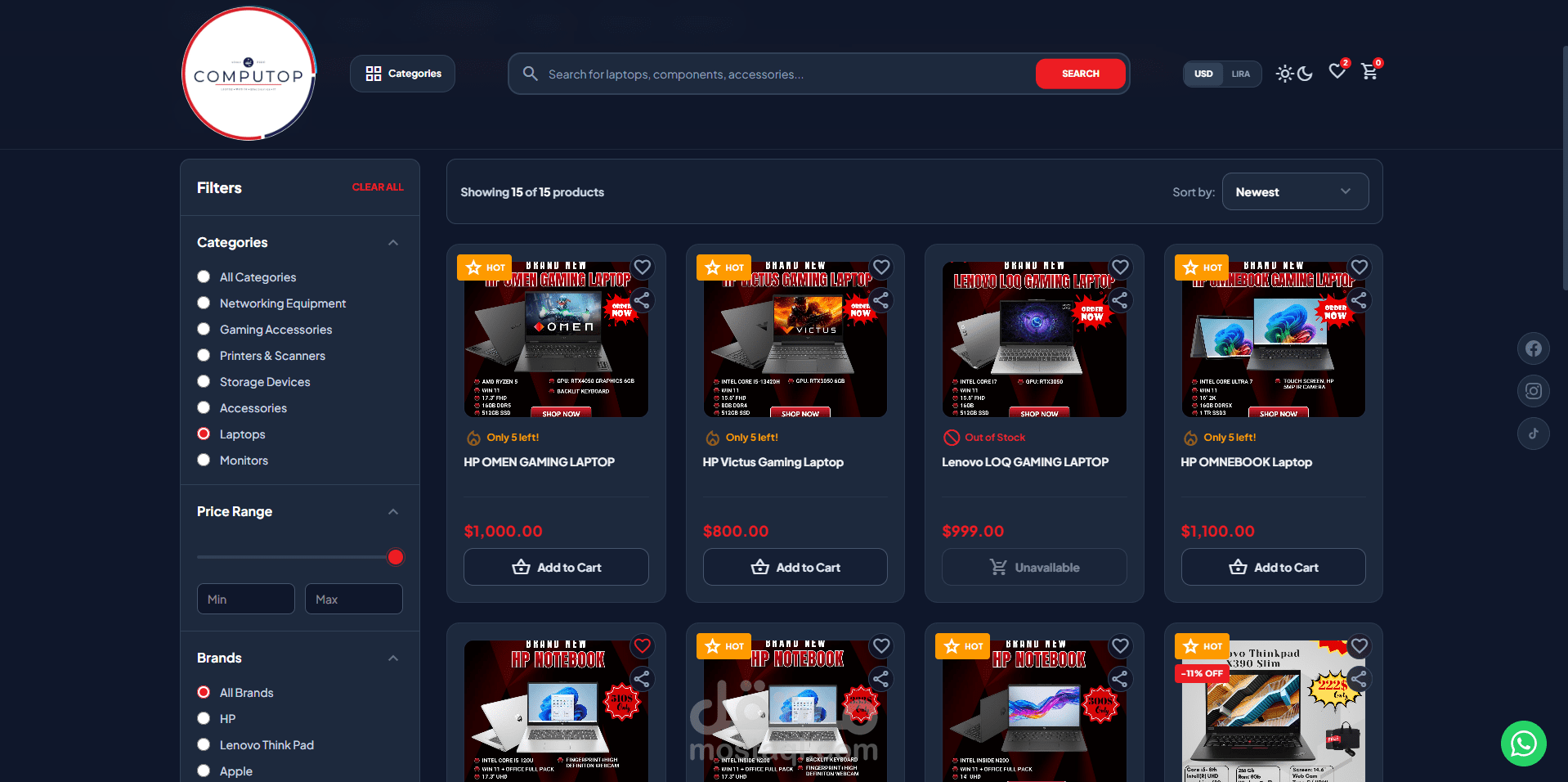Viewport: 1568px width, 782px height.
Task: Open HP Victus product image
Action: click(795, 339)
